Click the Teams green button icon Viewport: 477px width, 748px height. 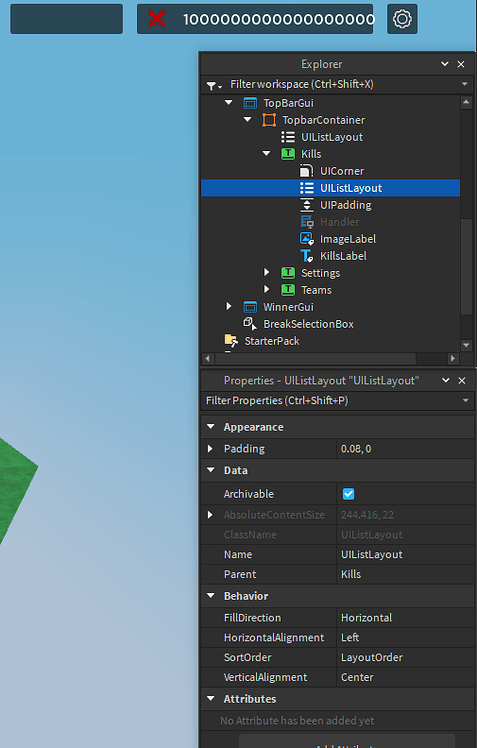pyautogui.click(x=288, y=290)
